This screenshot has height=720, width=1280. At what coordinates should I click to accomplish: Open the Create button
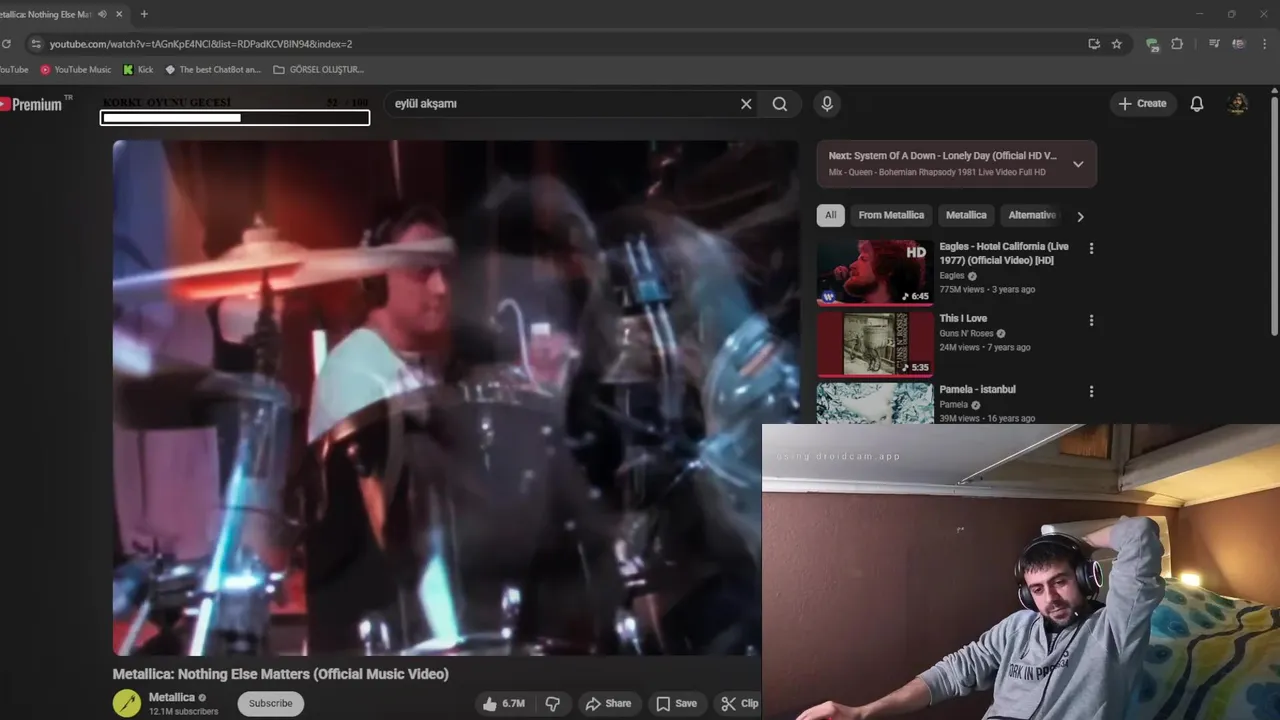tap(1142, 104)
